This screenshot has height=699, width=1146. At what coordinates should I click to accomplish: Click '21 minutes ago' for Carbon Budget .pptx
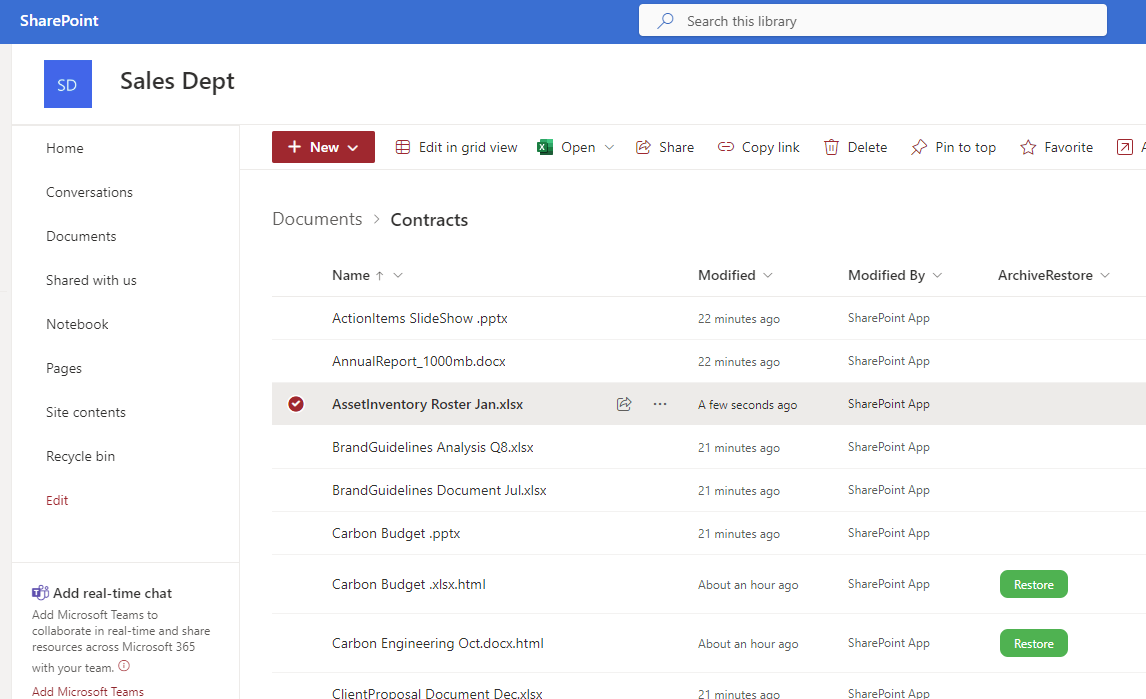(x=739, y=534)
